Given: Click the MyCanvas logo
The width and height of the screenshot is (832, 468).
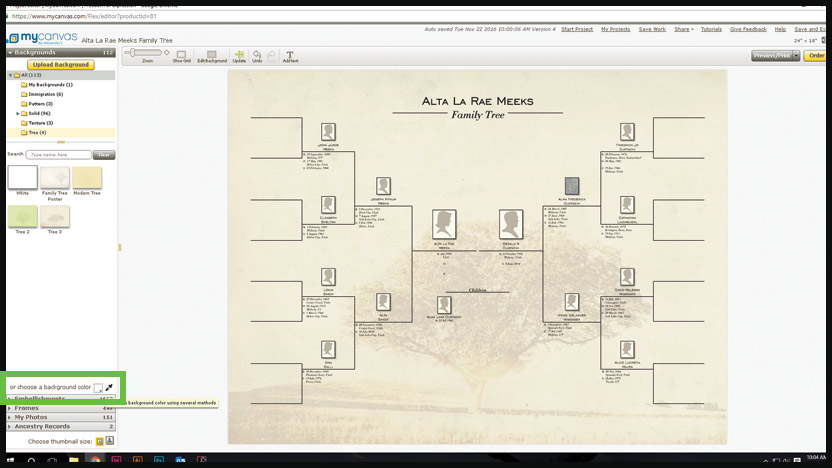Looking at the screenshot, I should (43, 38).
